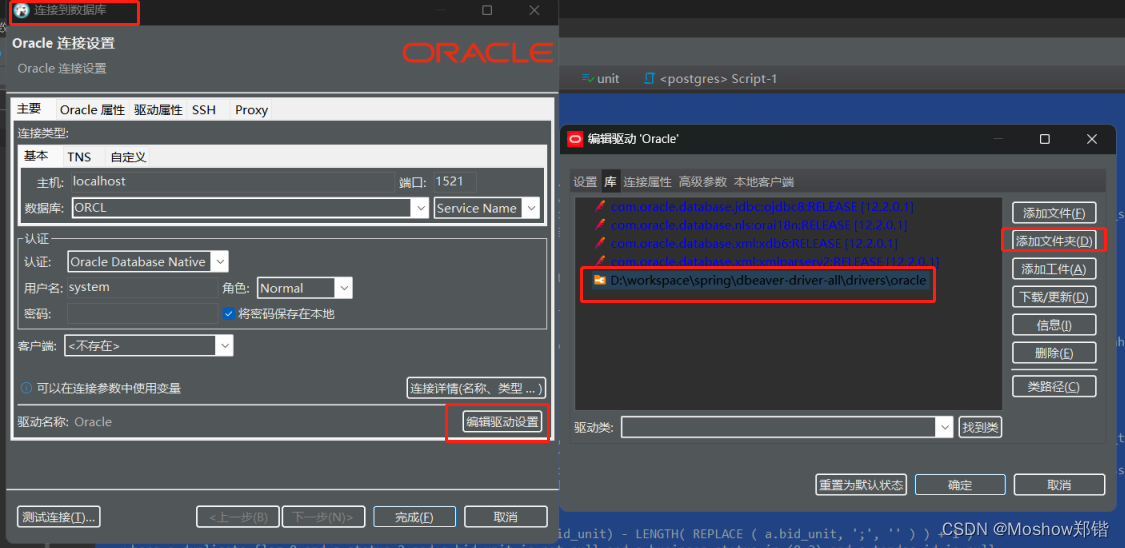Image resolution: width=1125 pixels, height=548 pixels.
Task: Click the 添加工件(A) button
Action: 1054,269
